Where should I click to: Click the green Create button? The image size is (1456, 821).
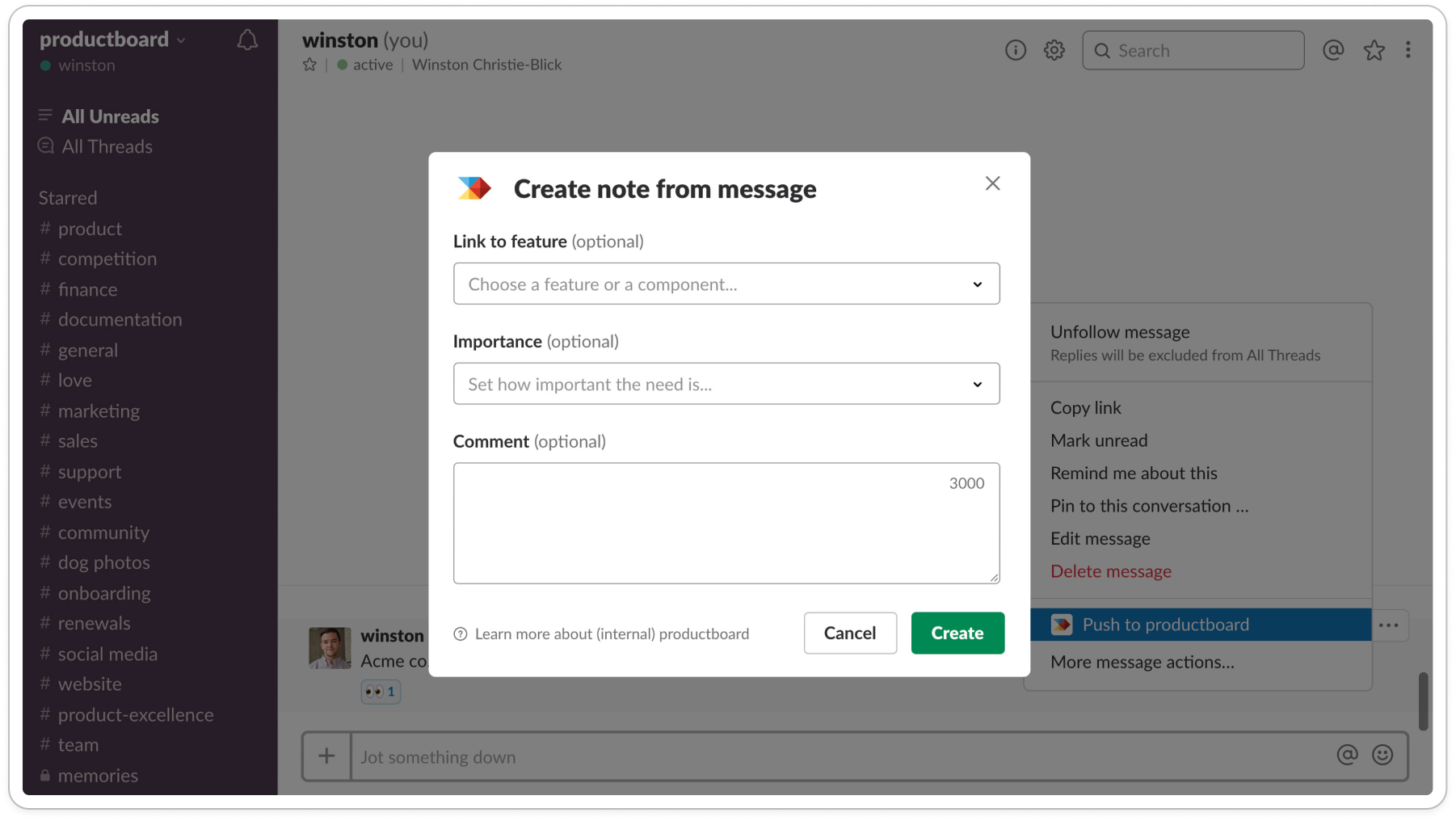[957, 633]
